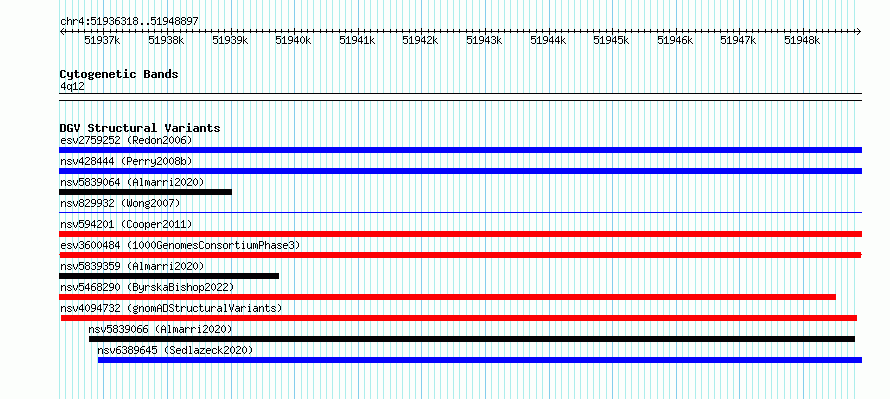The width and height of the screenshot is (890, 399).
Task: Click the 51940k ruler tick label
Action: (x=293, y=40)
